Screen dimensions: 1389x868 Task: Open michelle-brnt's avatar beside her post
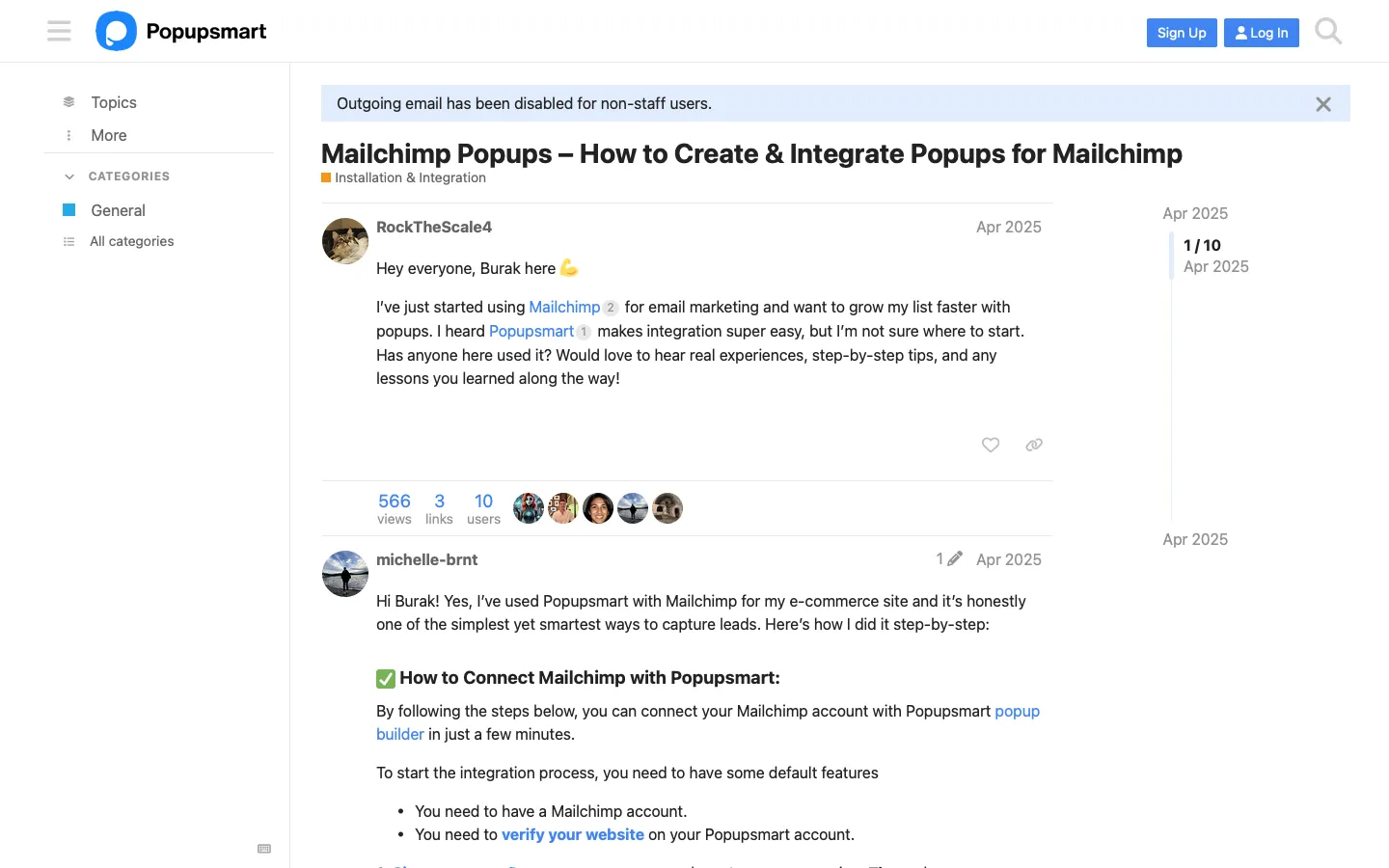click(x=345, y=574)
